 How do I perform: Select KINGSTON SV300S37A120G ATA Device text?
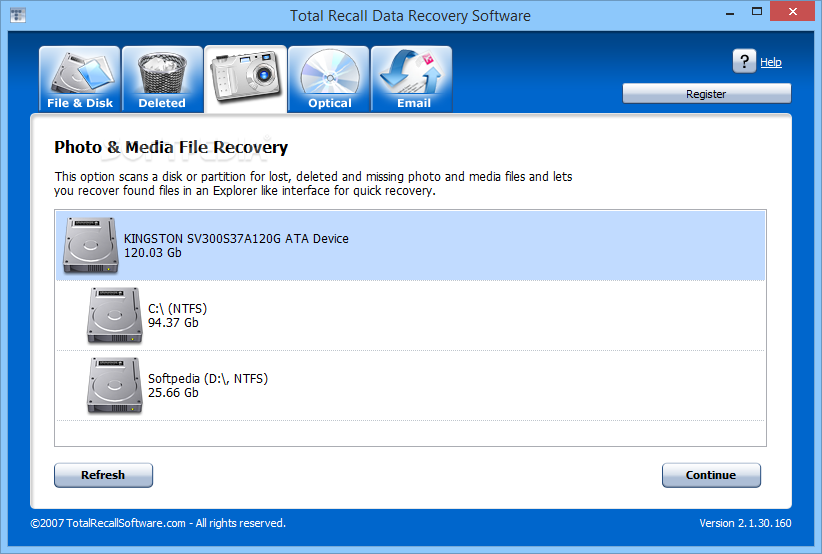[236, 238]
